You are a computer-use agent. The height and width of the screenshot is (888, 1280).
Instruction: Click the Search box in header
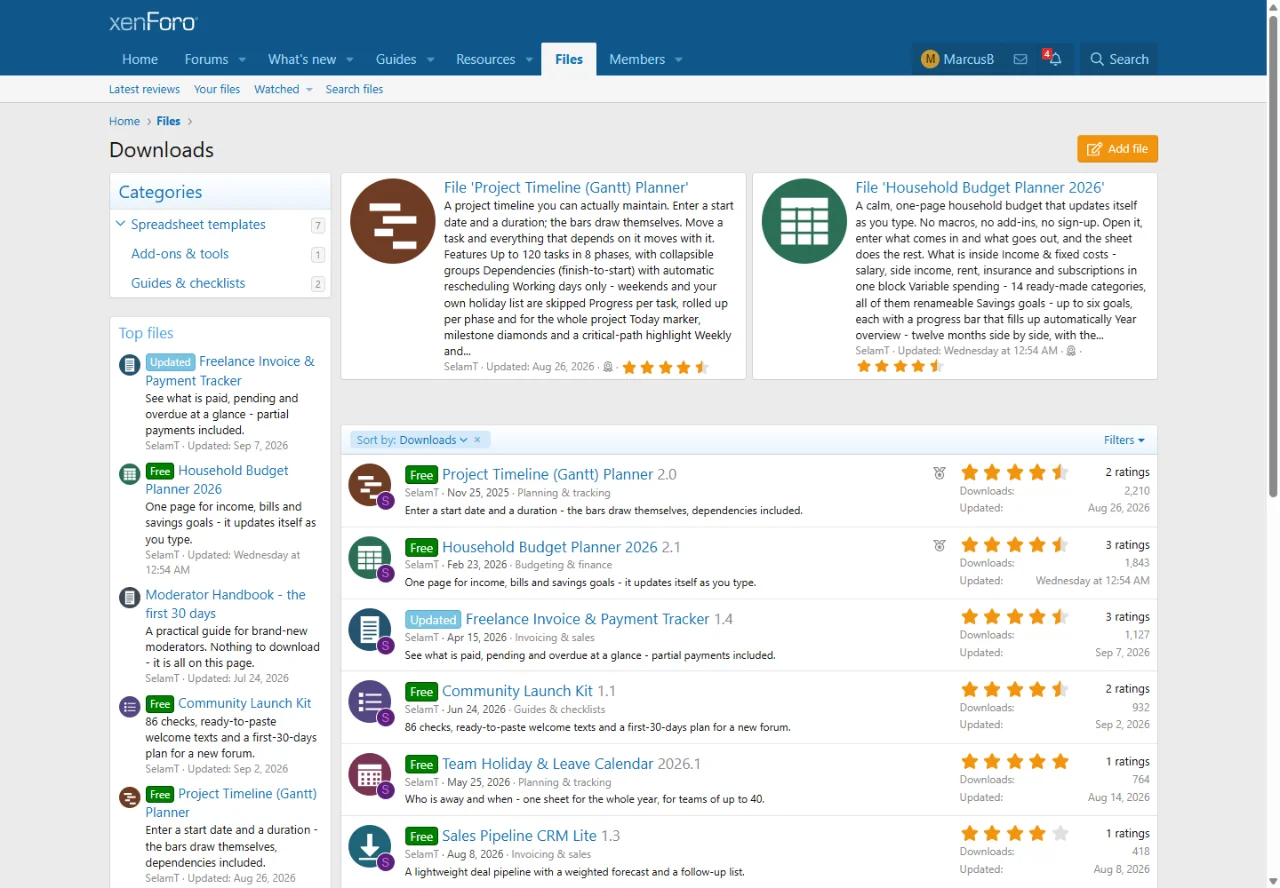[x=1119, y=59]
